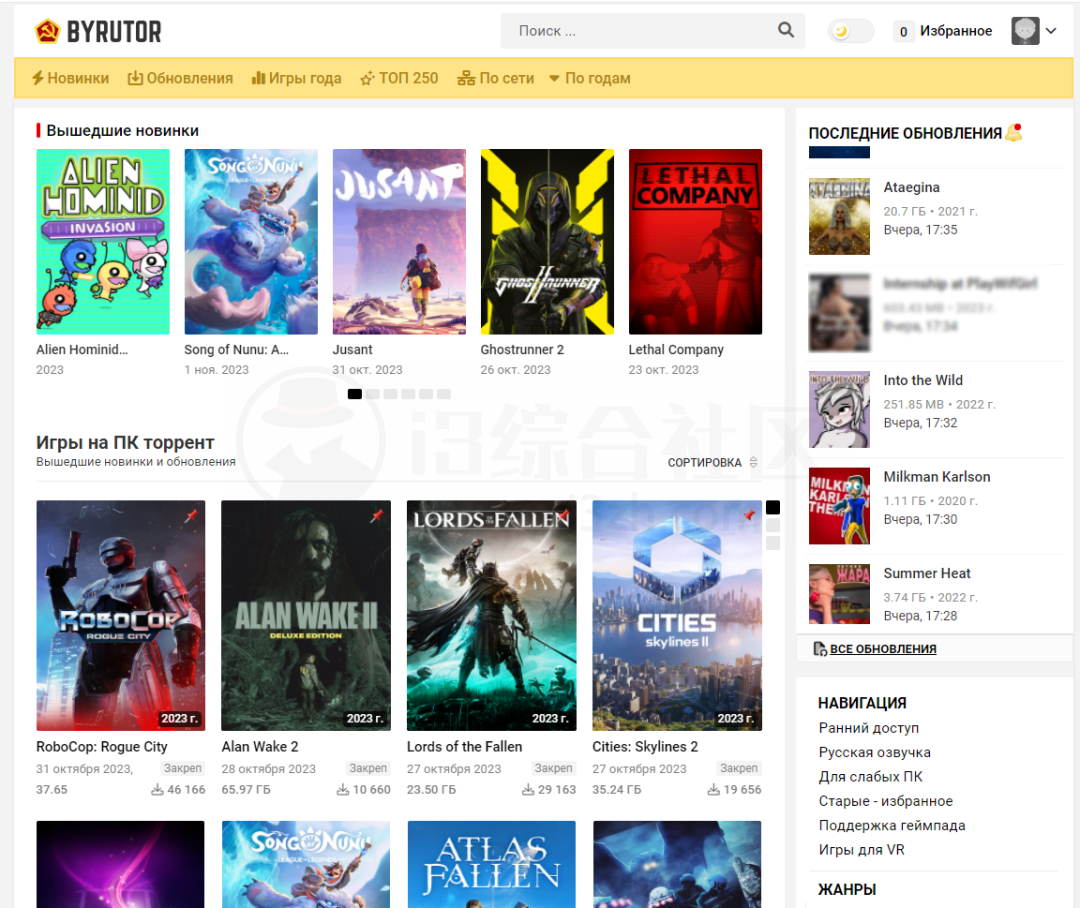Select the second carousel page dot
Image resolution: width=1080 pixels, height=908 pixels.
373,394
